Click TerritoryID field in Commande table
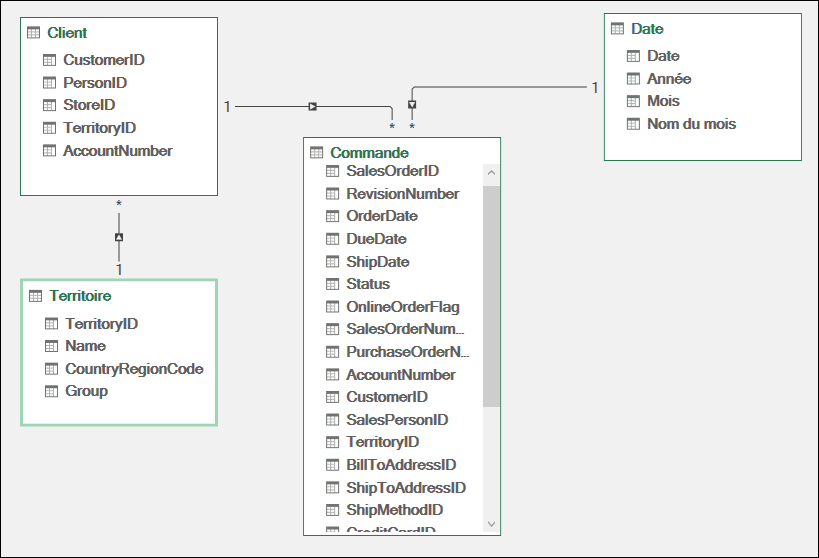819x558 pixels. [x=382, y=442]
